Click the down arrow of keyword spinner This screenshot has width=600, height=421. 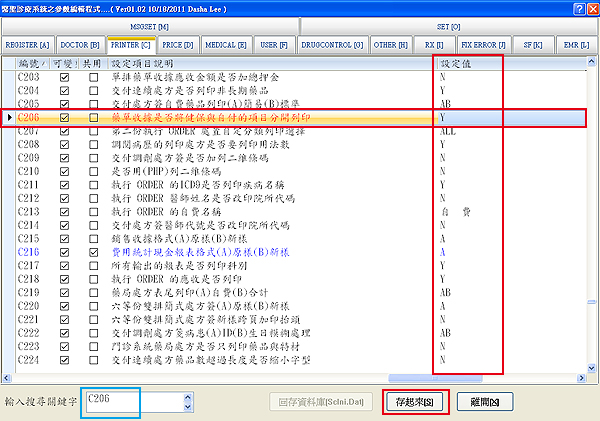point(187,407)
